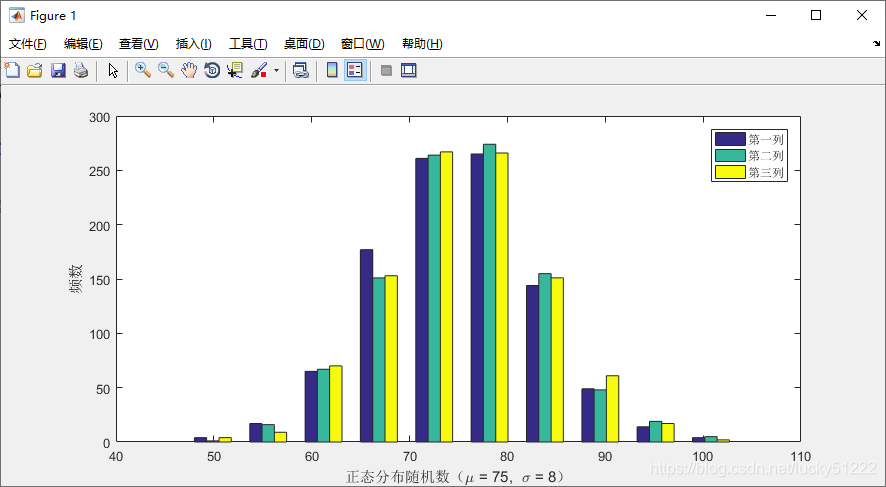
Task: Select the legend label 第三列
Action: (x=766, y=172)
